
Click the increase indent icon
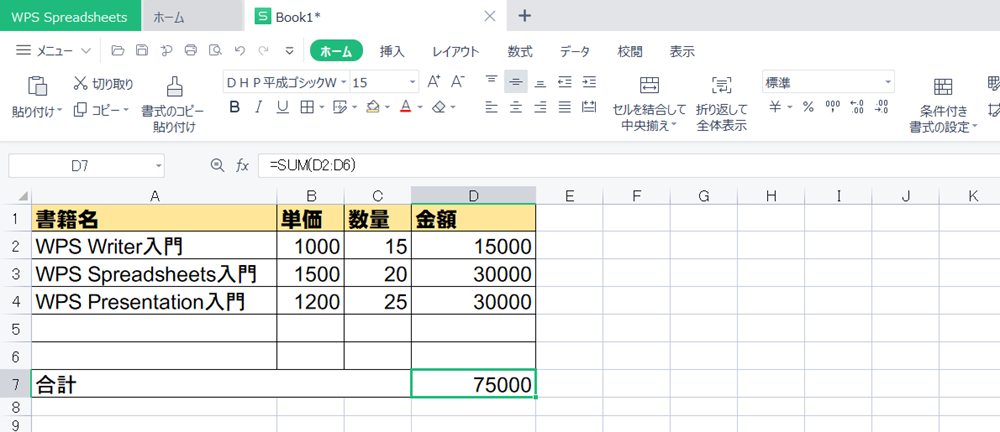pos(589,82)
